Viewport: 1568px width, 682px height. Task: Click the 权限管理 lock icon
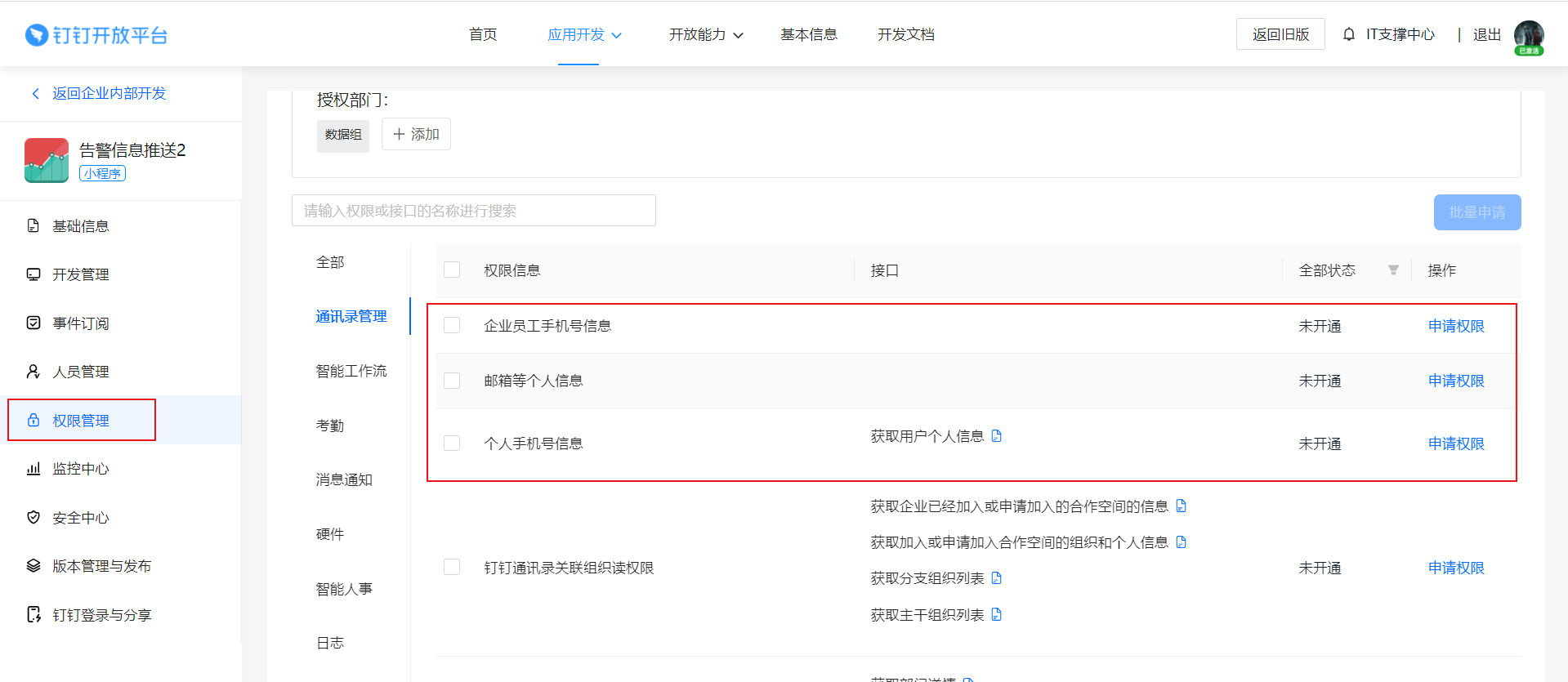click(x=34, y=420)
